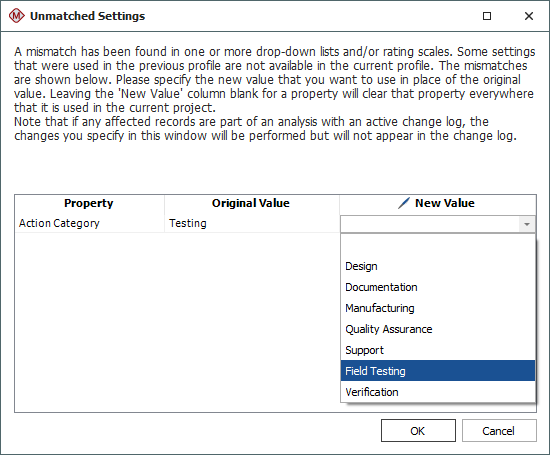
Task: Click the OK button
Action: pyautogui.click(x=418, y=430)
